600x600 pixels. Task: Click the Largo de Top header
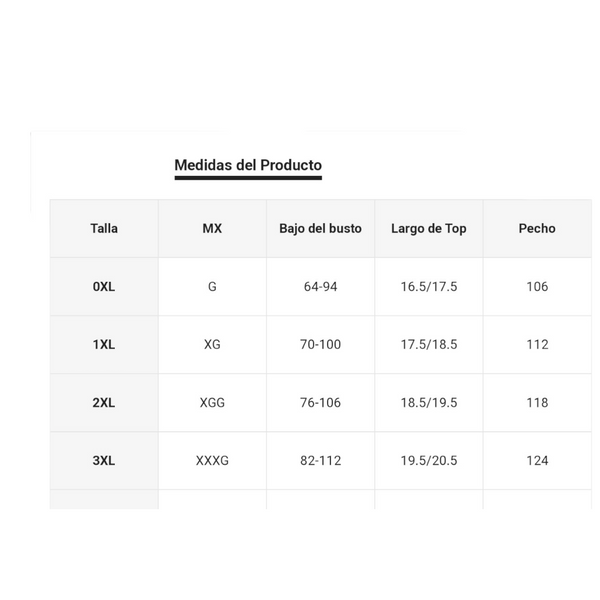[x=429, y=228]
